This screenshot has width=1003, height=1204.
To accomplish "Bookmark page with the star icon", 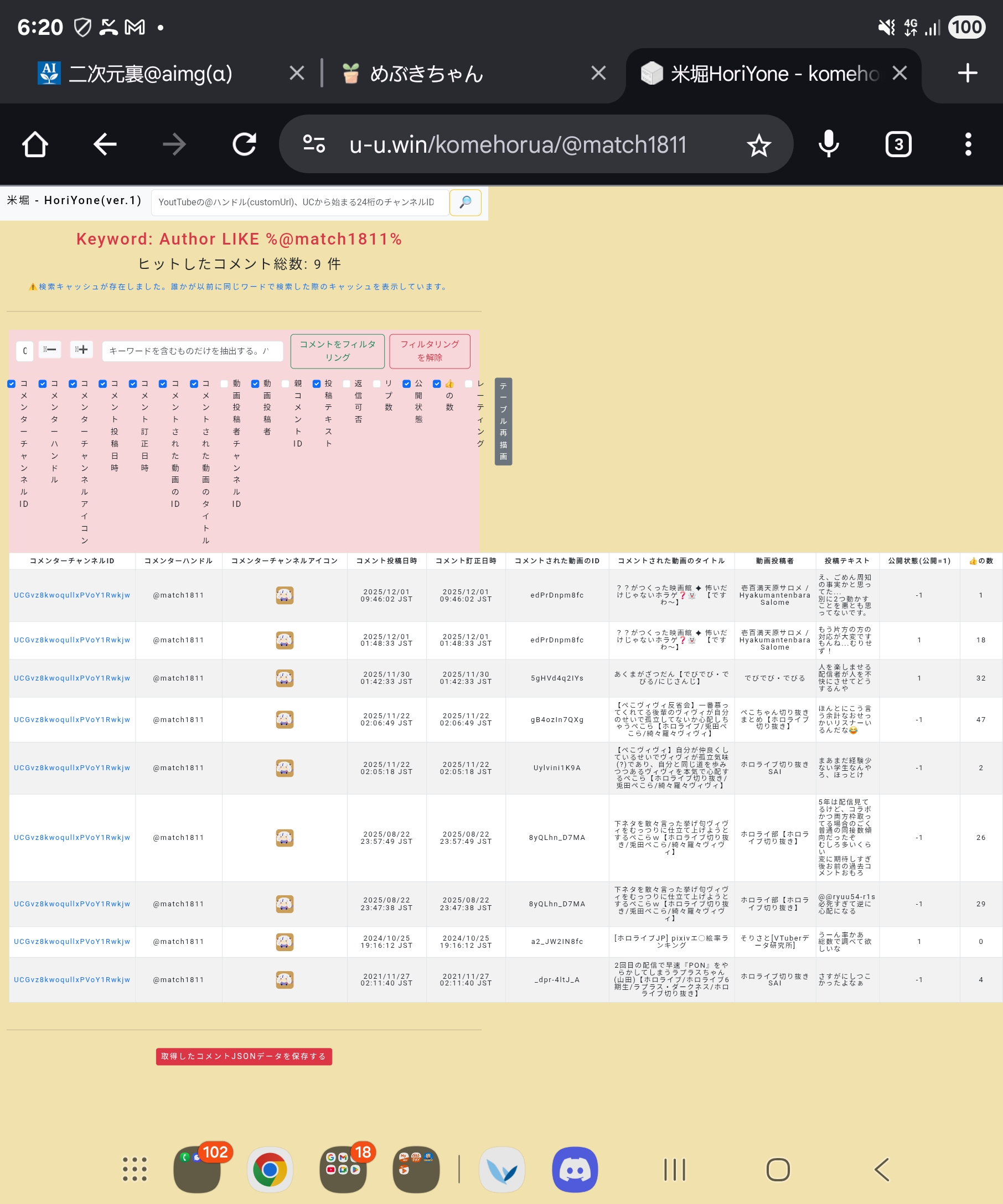I will [x=758, y=145].
